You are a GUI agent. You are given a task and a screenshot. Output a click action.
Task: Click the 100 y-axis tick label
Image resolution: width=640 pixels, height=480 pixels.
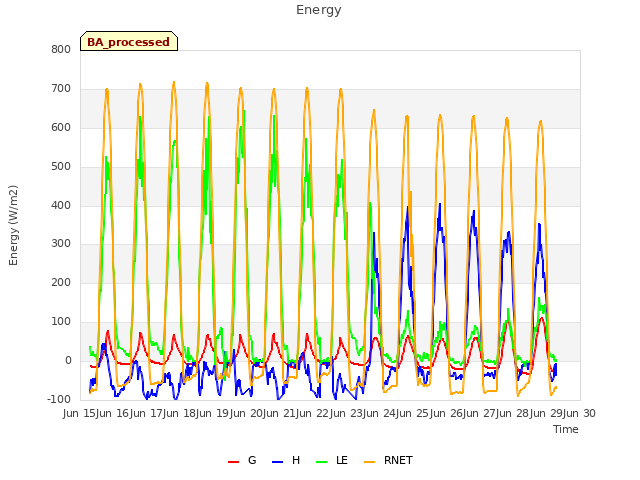point(61,322)
